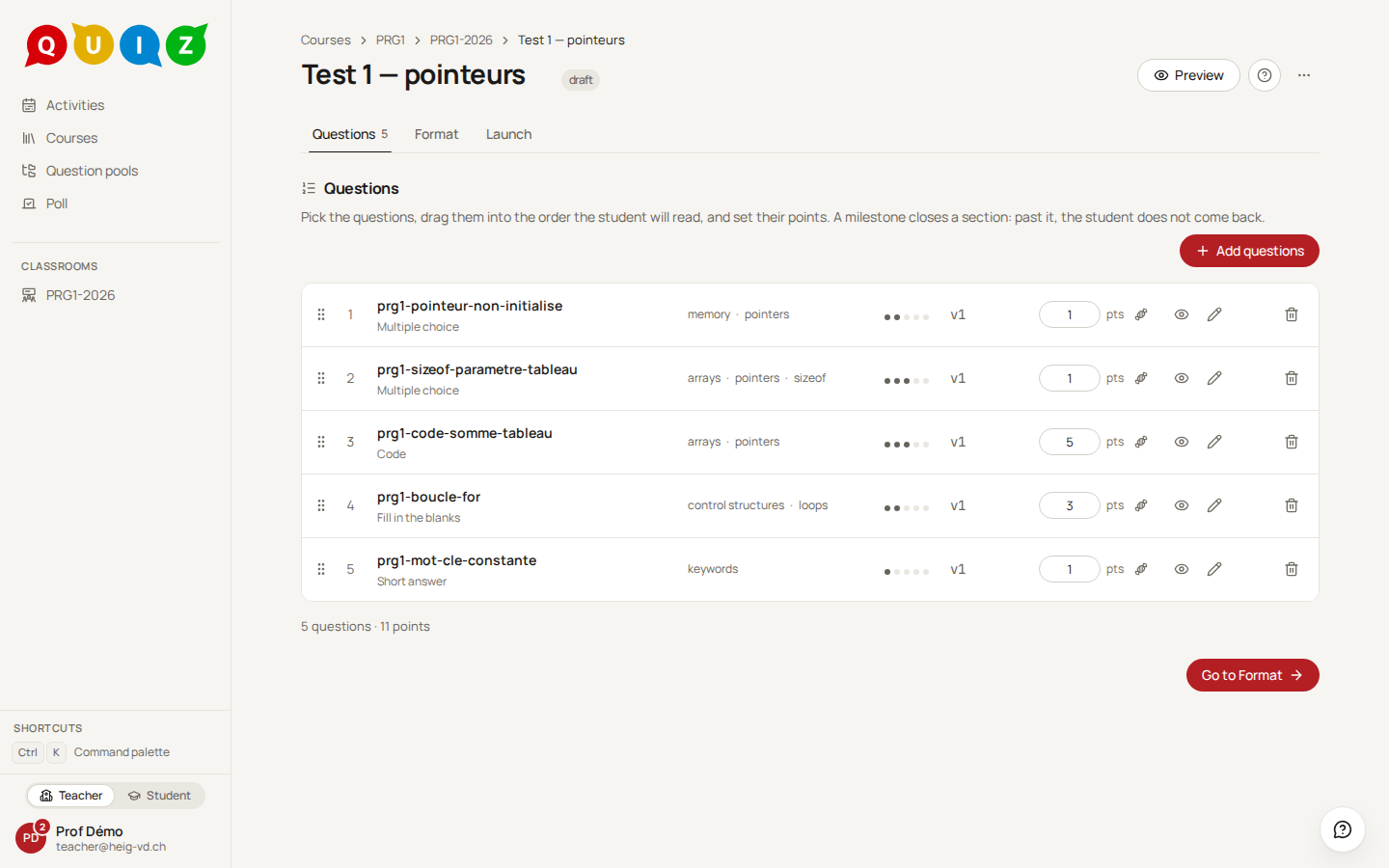The image size is (1389, 868).
Task: Click the link icon beside prg1-pointeur-non-initialise points
Action: 1141,314
